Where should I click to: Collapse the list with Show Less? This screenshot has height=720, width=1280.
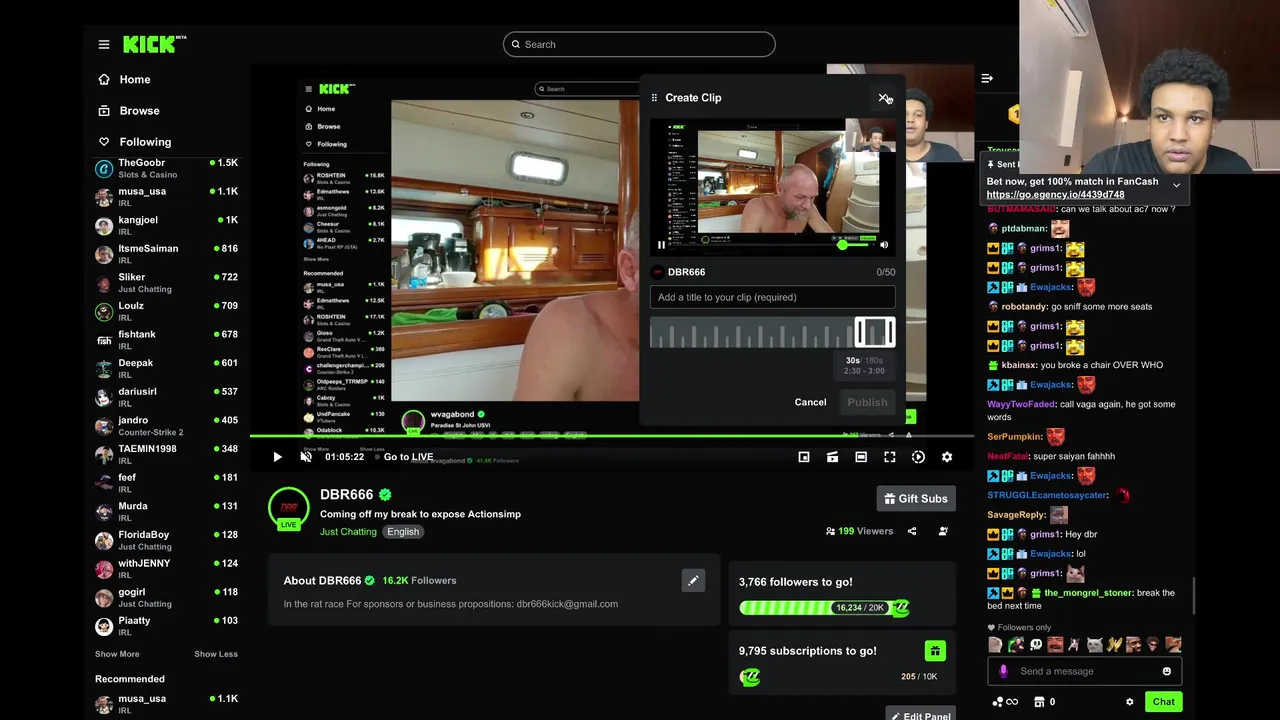tap(216, 654)
